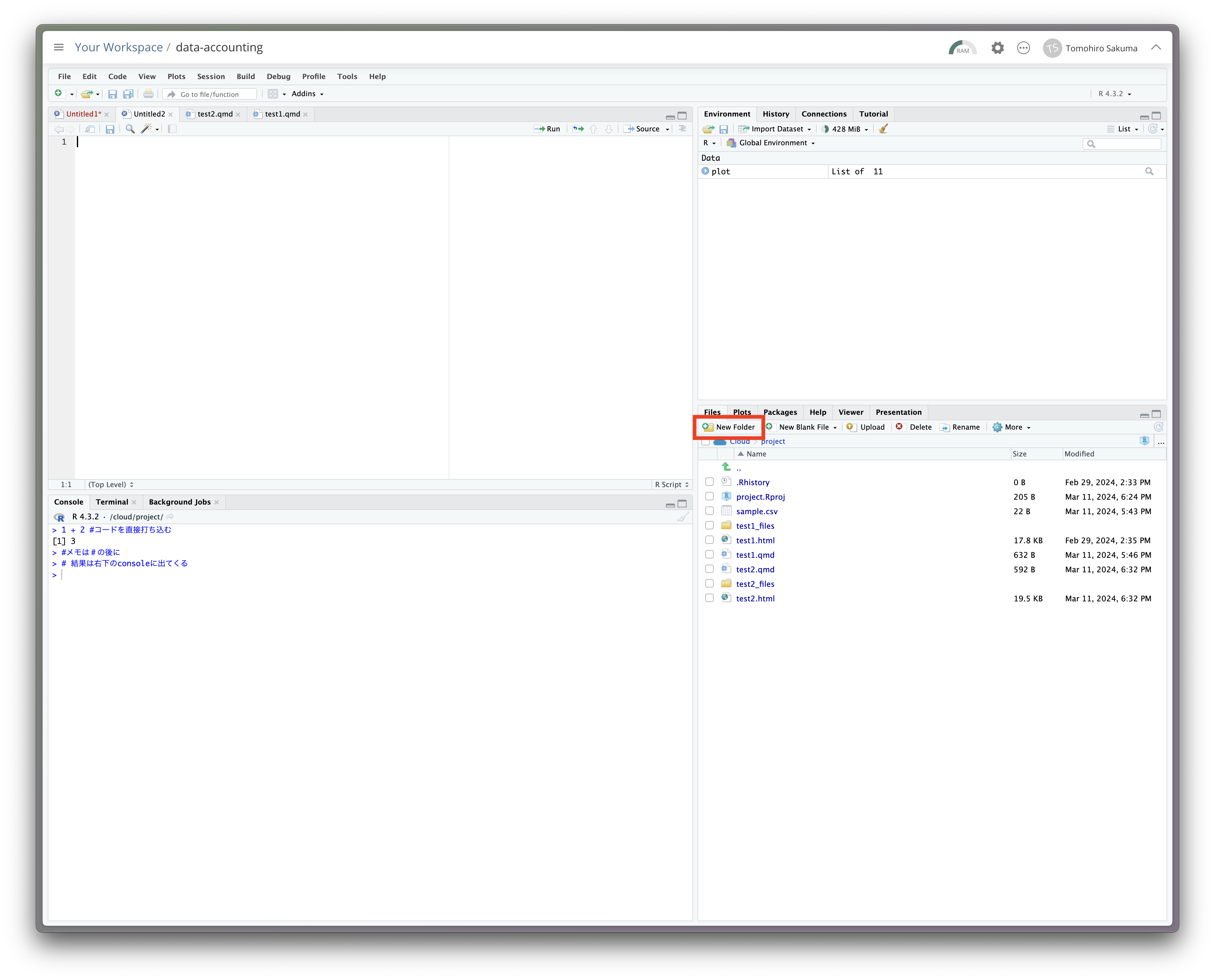Tick the checkbox for test2.html

tap(709, 598)
